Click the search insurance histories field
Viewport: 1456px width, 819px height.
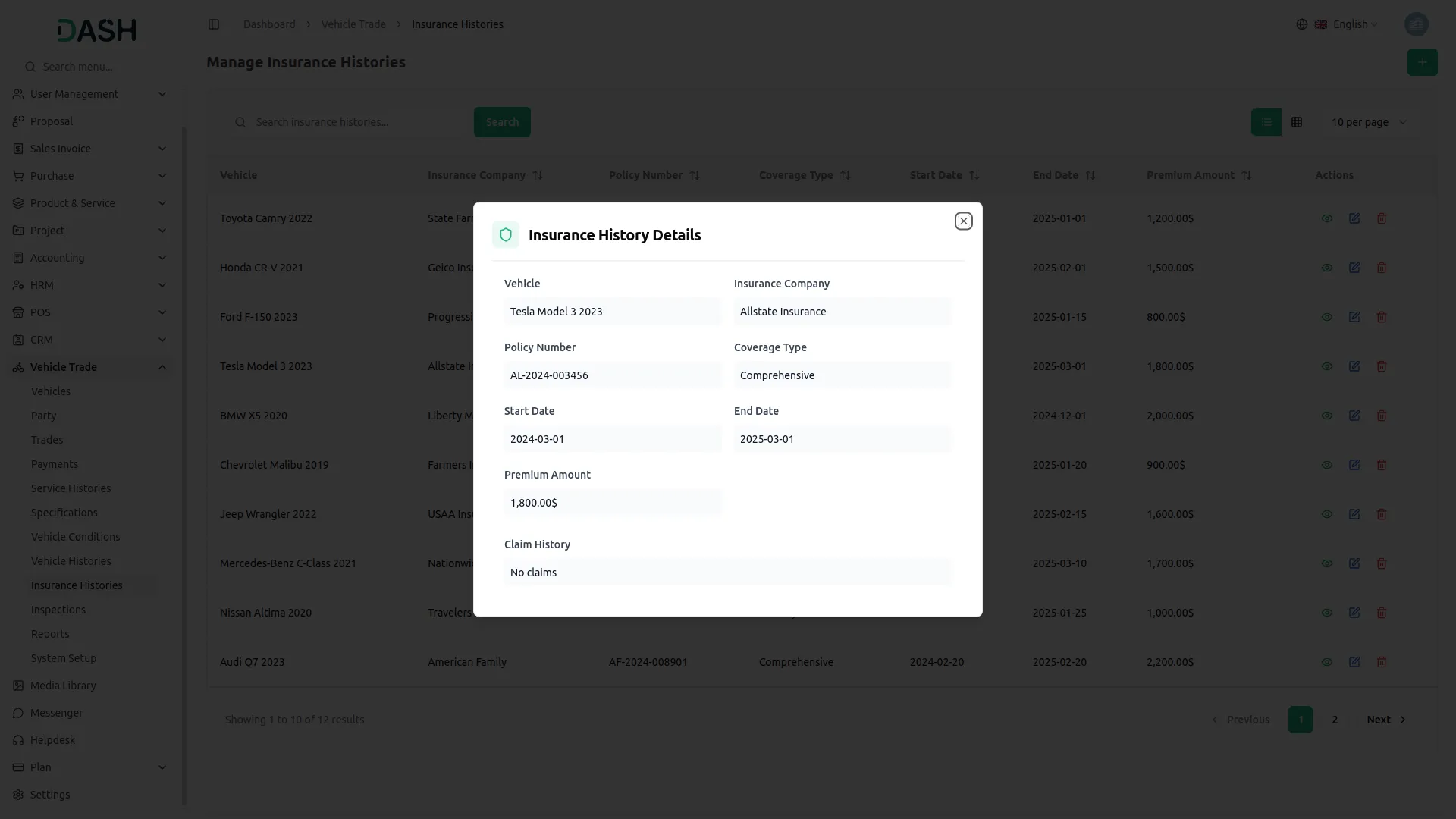pos(356,122)
